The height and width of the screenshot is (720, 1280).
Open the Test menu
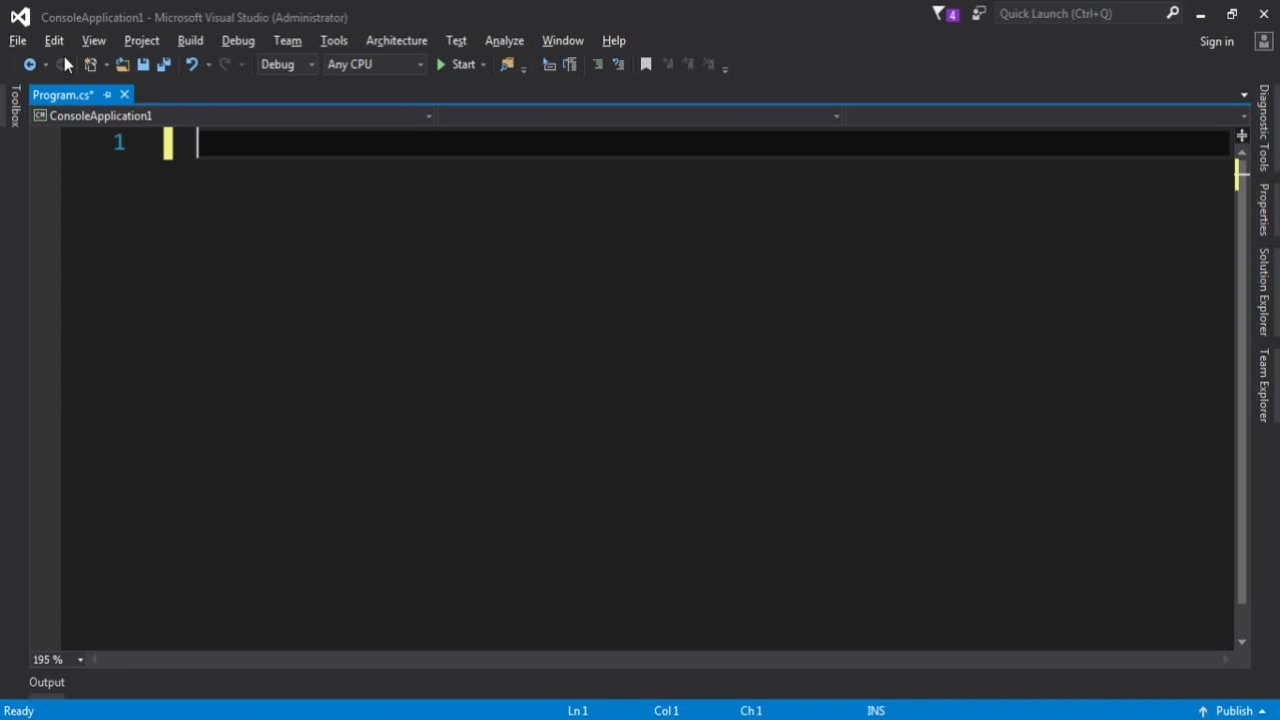[456, 41]
